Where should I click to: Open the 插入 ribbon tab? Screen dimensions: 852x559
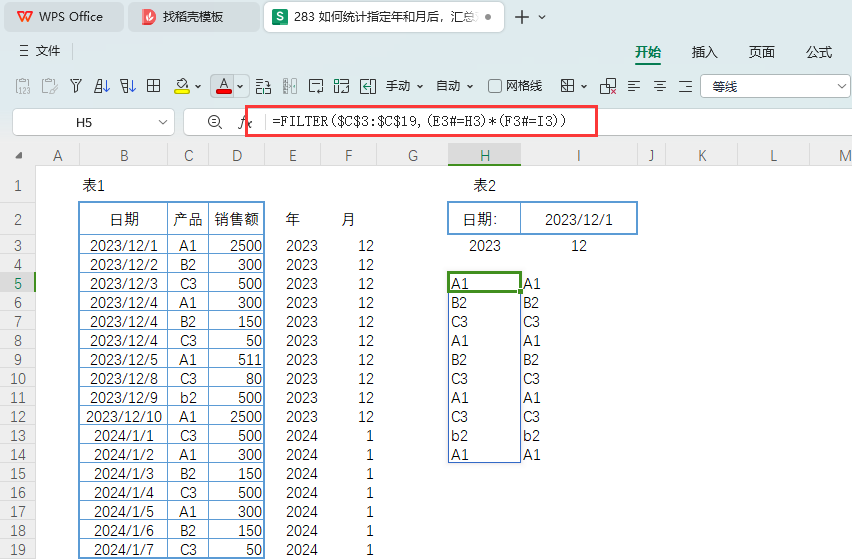point(704,52)
